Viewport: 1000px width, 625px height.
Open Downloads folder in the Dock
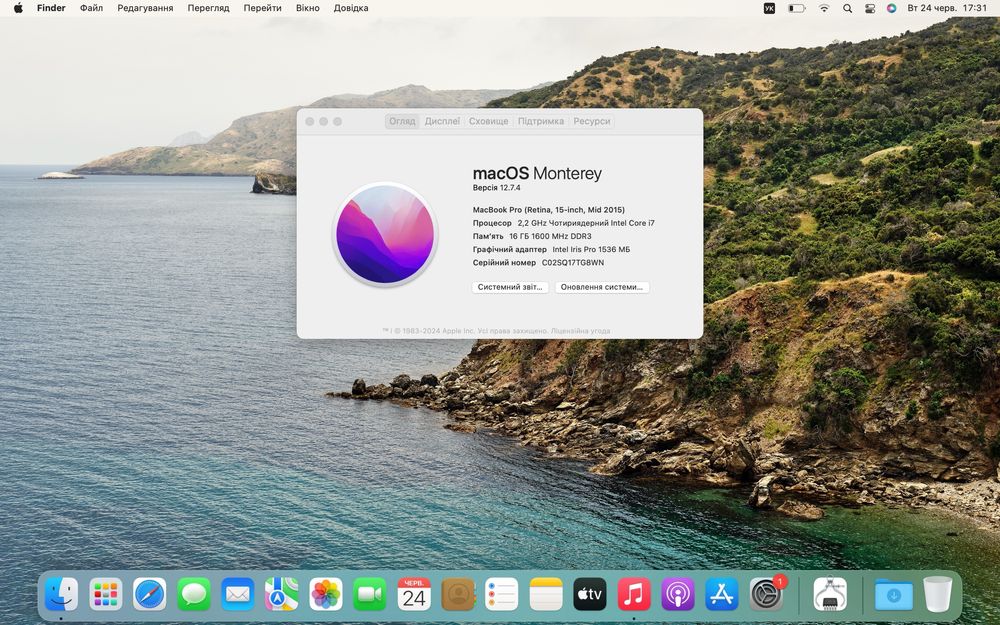click(893, 594)
